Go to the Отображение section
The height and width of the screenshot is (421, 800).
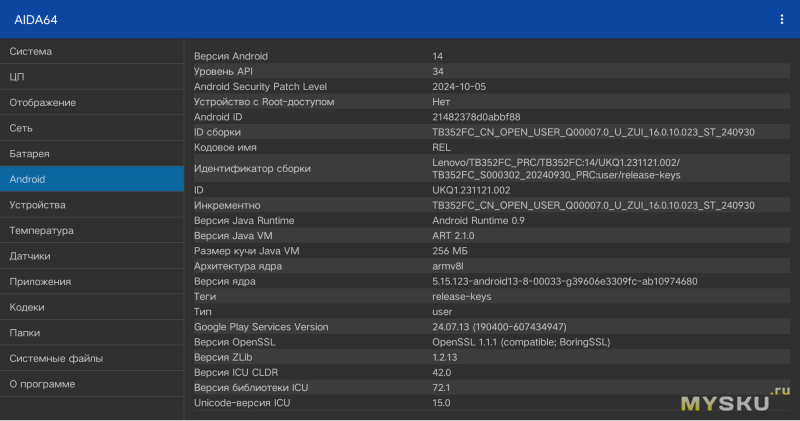[x=92, y=102]
